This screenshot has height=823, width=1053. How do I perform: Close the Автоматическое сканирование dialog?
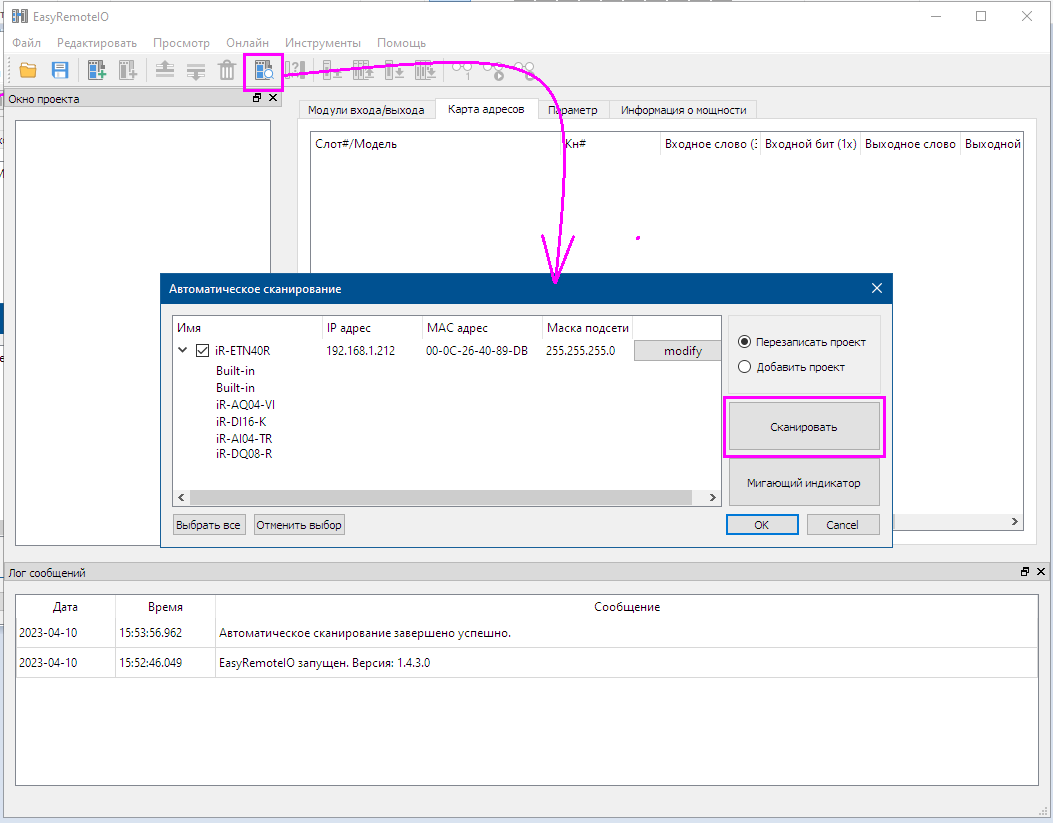tap(877, 288)
